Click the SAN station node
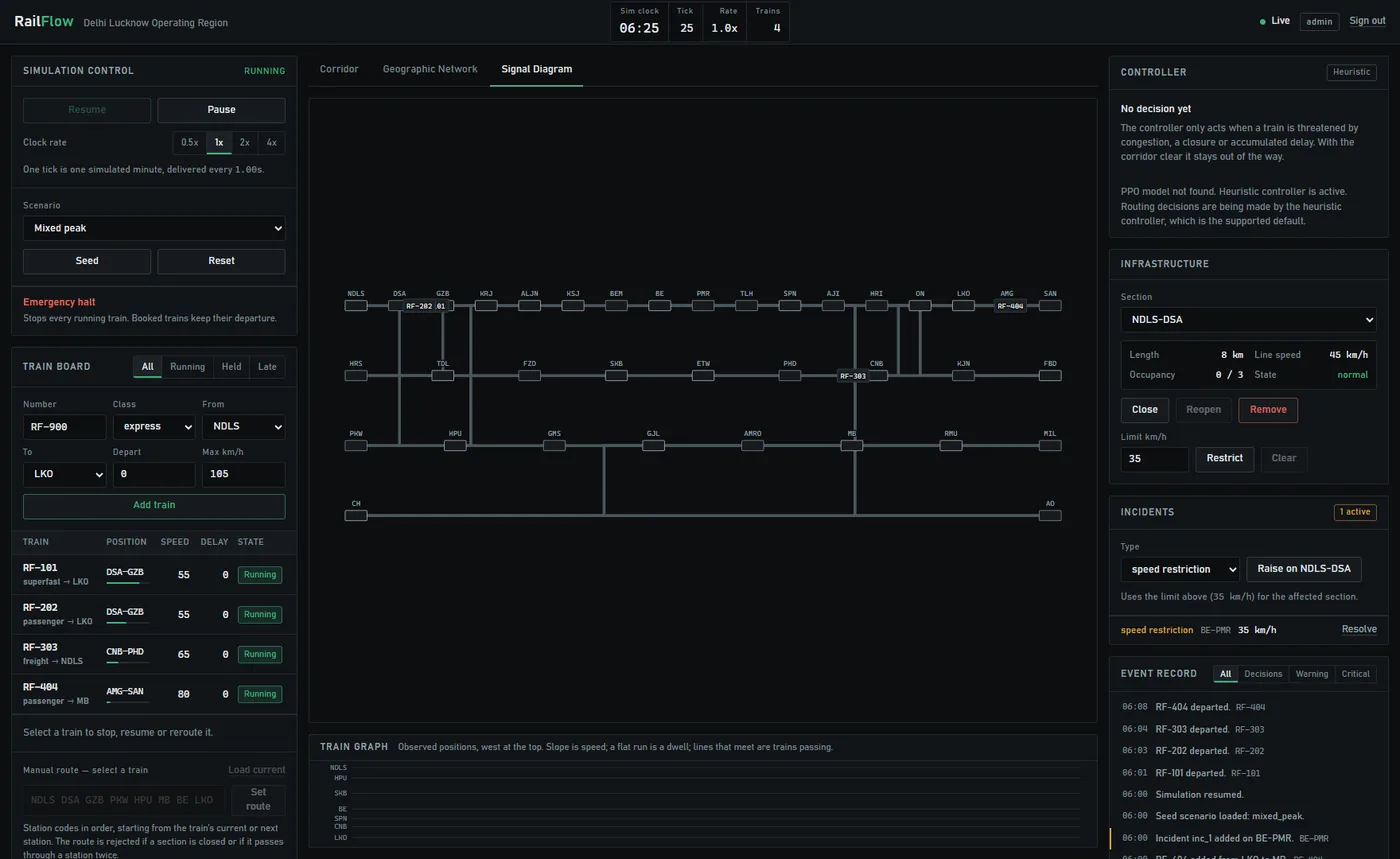This screenshot has height=859, width=1400. click(1050, 306)
